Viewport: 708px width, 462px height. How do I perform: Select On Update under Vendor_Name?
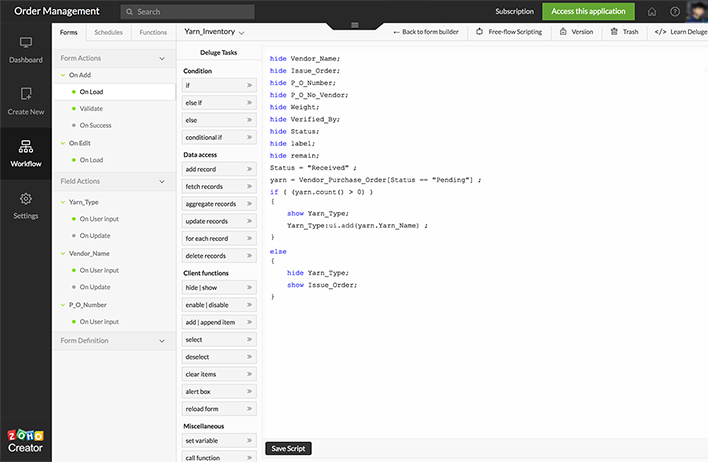point(95,287)
